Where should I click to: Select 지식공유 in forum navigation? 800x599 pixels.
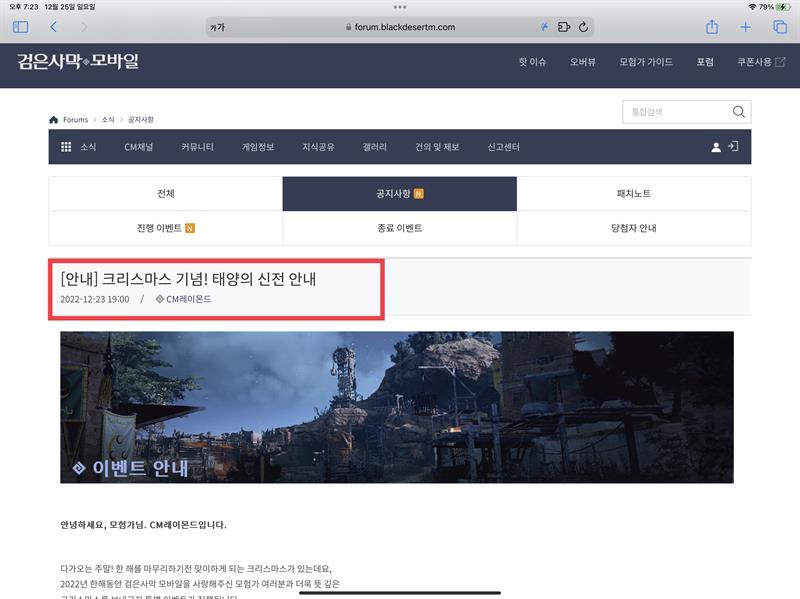pyautogui.click(x=318, y=147)
